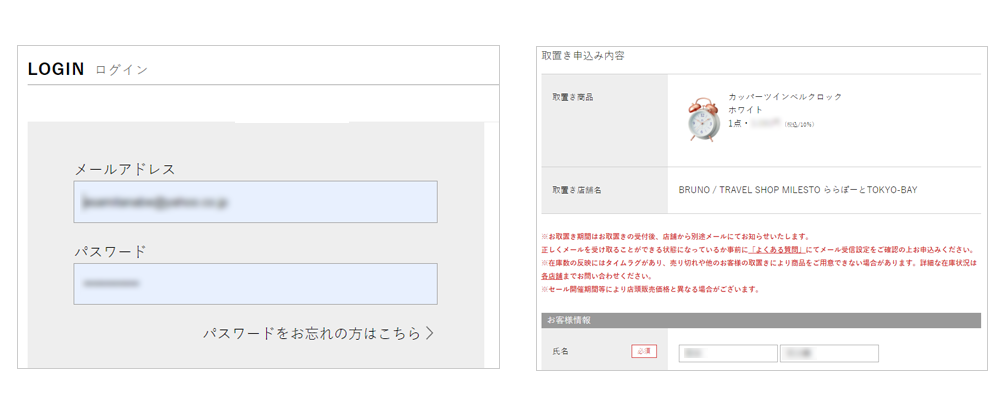Click the 取置き店舗名 row label

(577, 190)
